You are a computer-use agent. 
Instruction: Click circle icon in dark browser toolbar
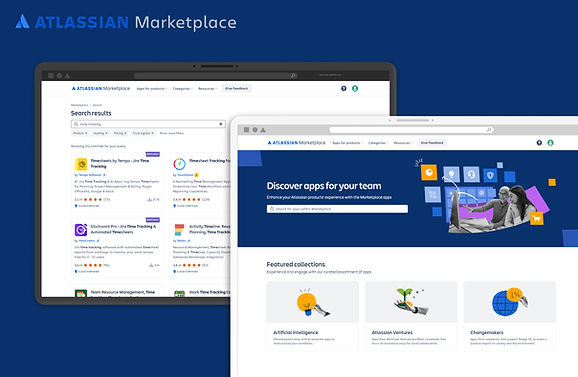(59, 76)
